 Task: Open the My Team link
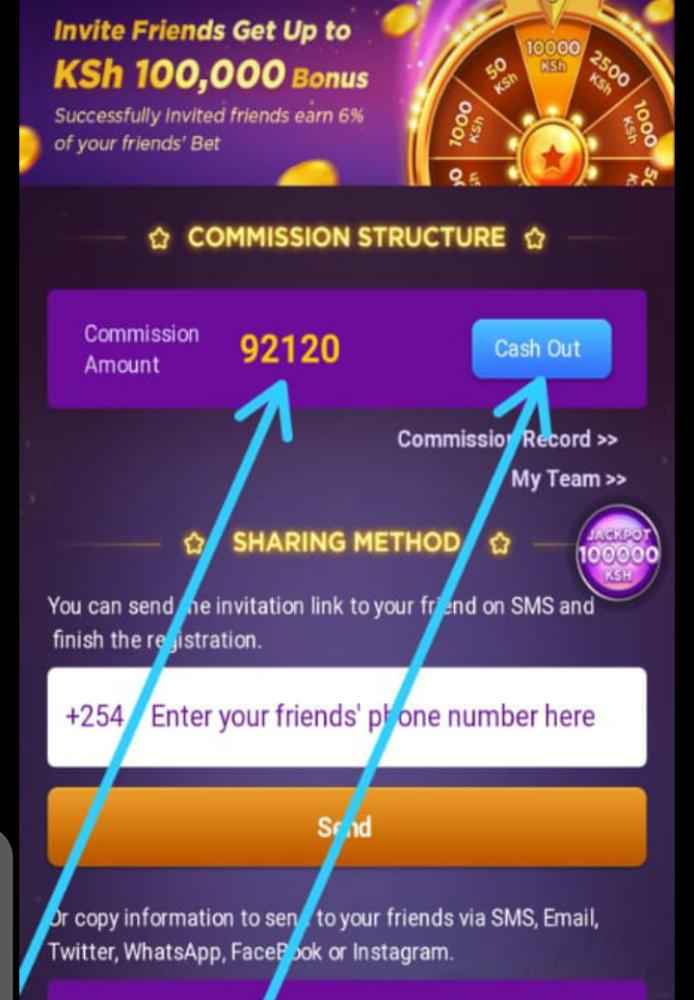(568, 478)
